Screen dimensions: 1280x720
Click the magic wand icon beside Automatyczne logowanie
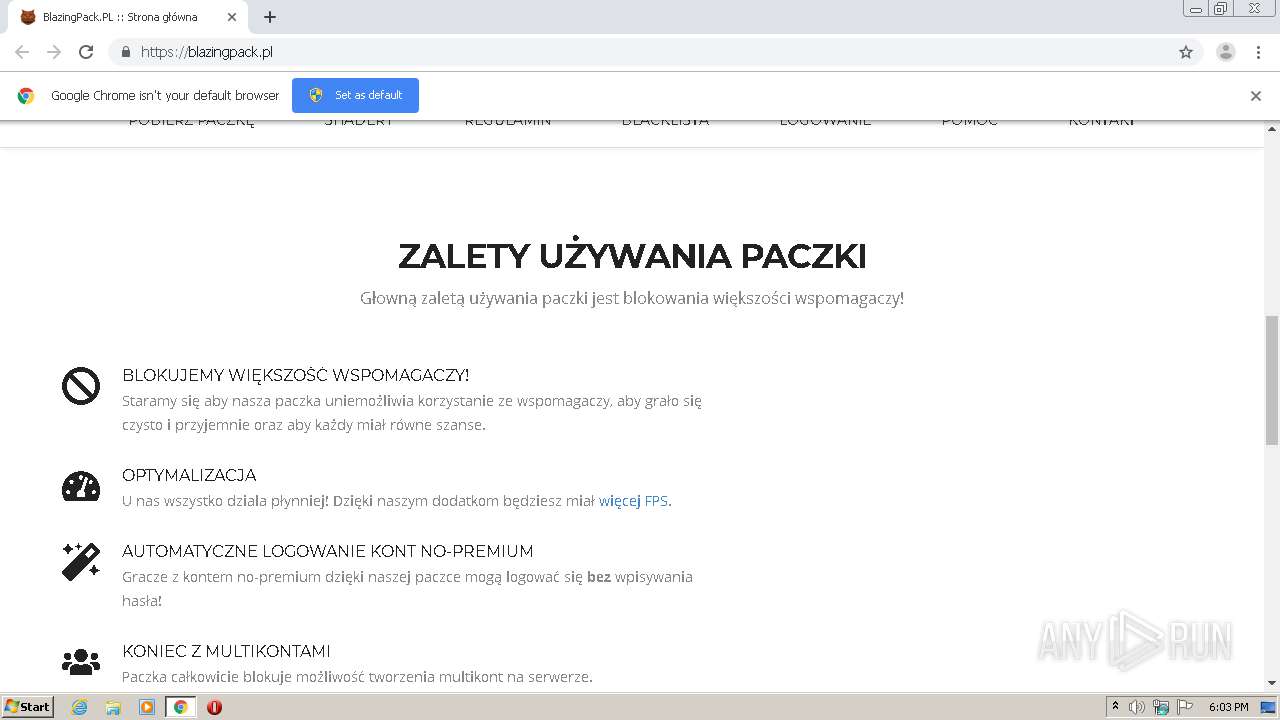pyautogui.click(x=81, y=562)
